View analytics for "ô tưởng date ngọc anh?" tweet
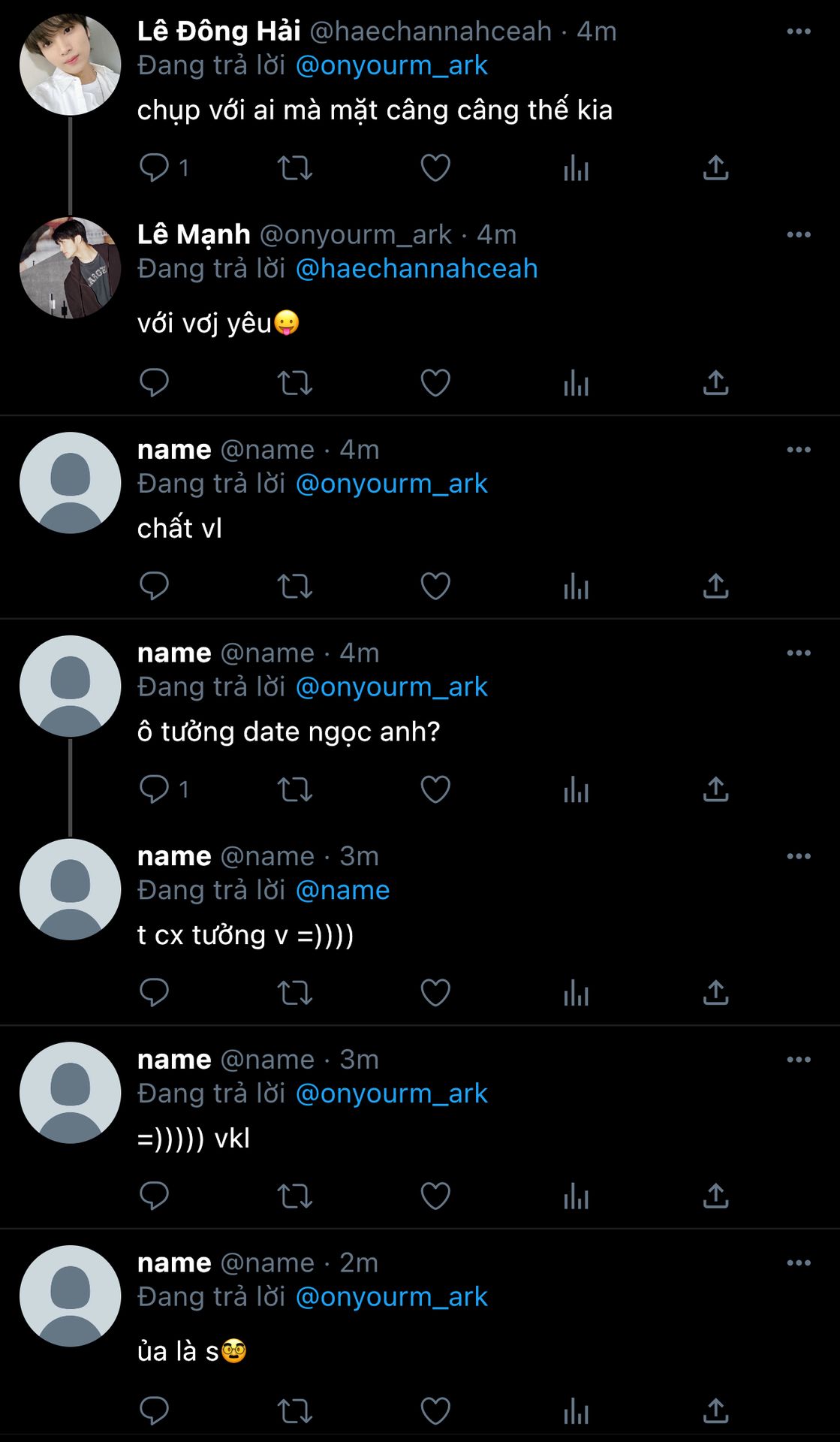 (576, 789)
